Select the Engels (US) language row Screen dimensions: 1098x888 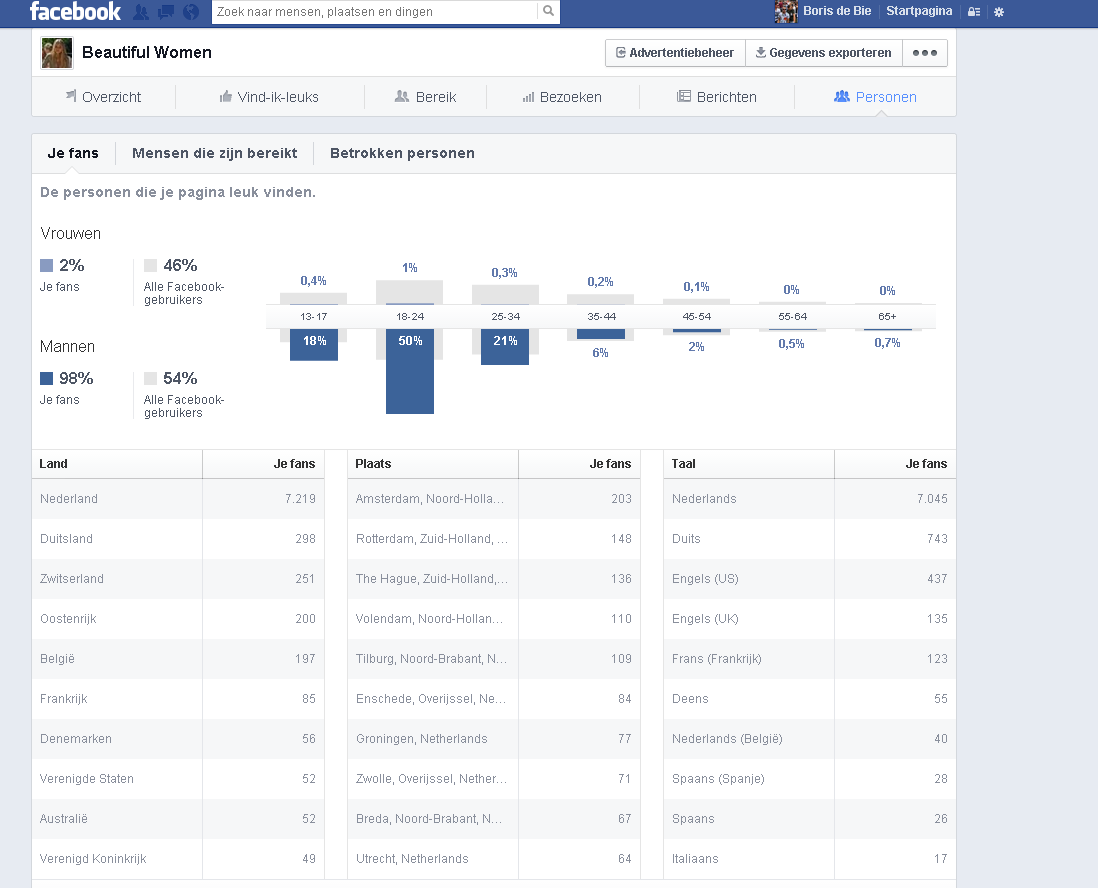coord(809,578)
